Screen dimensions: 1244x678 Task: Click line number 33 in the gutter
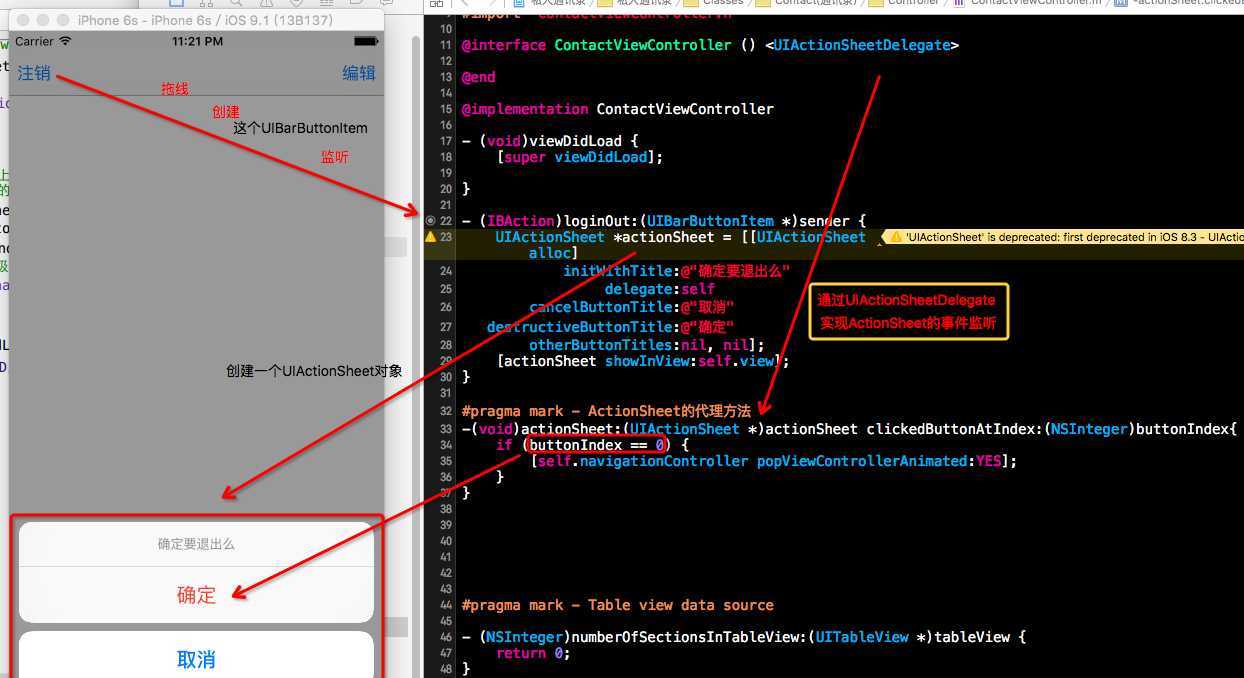click(x=446, y=429)
